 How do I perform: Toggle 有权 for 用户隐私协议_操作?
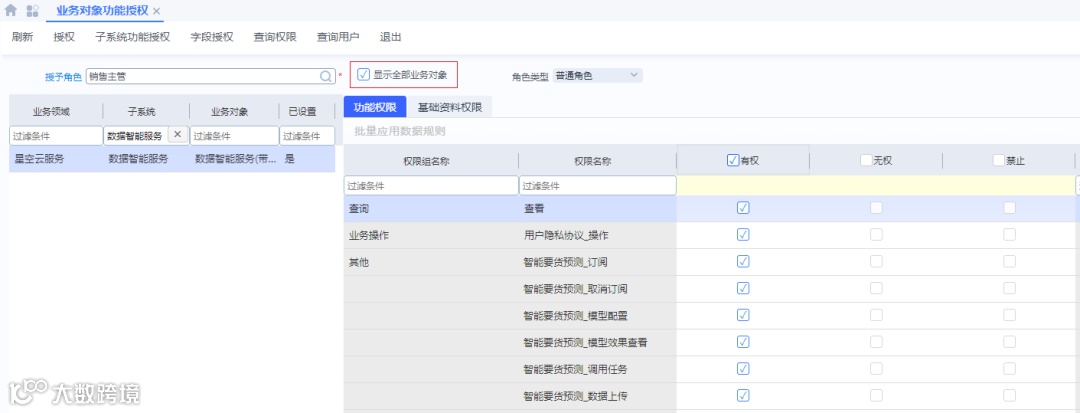click(742, 235)
